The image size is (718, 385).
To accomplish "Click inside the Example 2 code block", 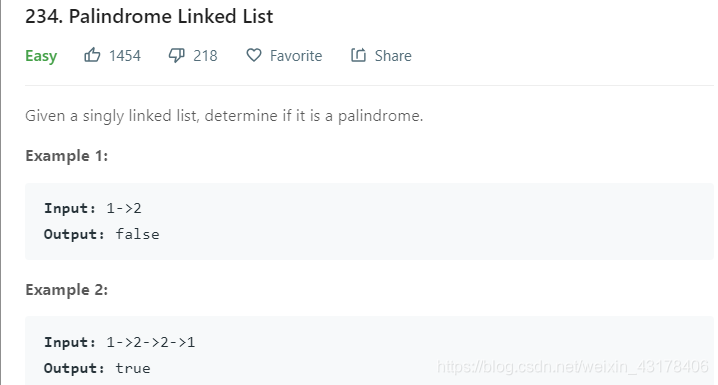I will pyautogui.click(x=369, y=351).
